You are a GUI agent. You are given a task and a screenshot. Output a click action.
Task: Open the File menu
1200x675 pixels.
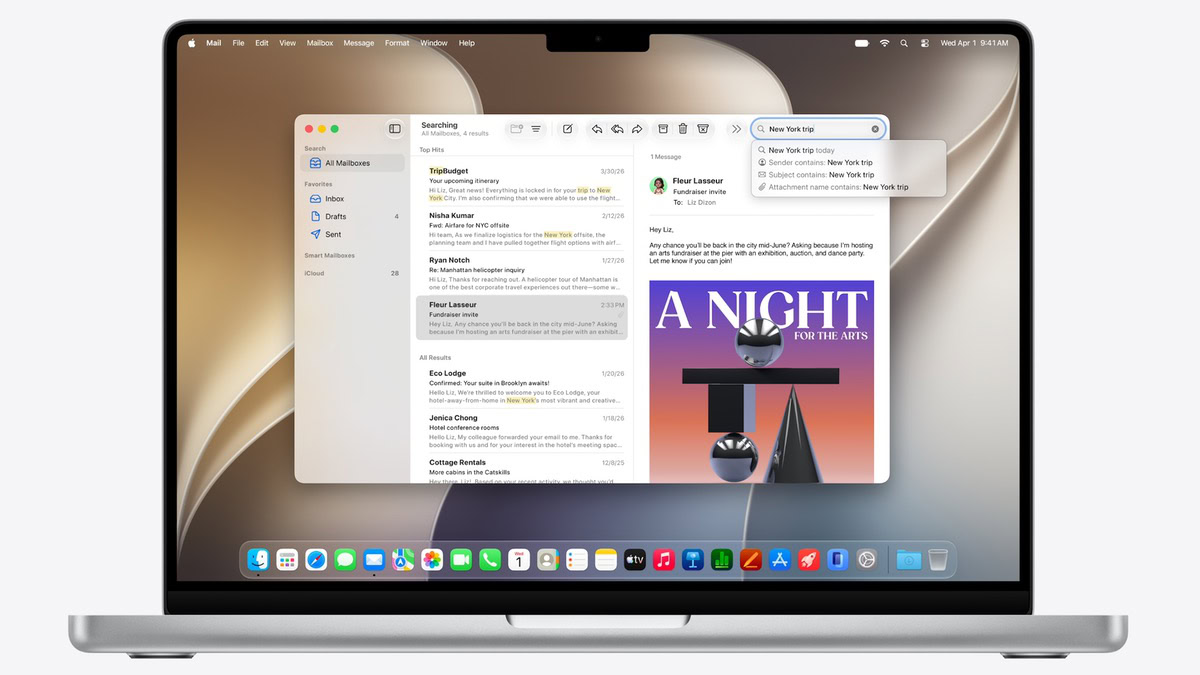pyautogui.click(x=238, y=43)
